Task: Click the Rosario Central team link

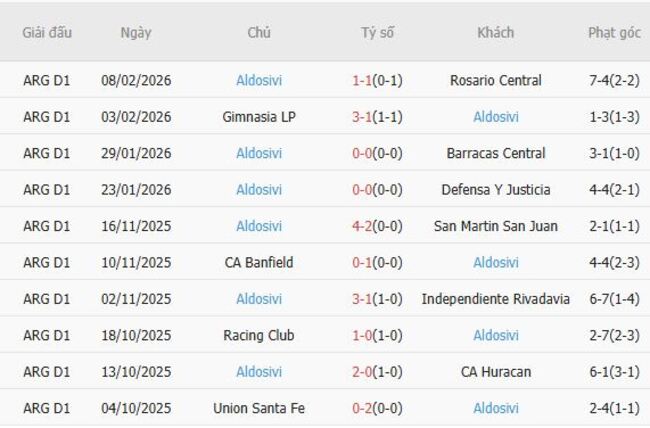Action: (495, 80)
